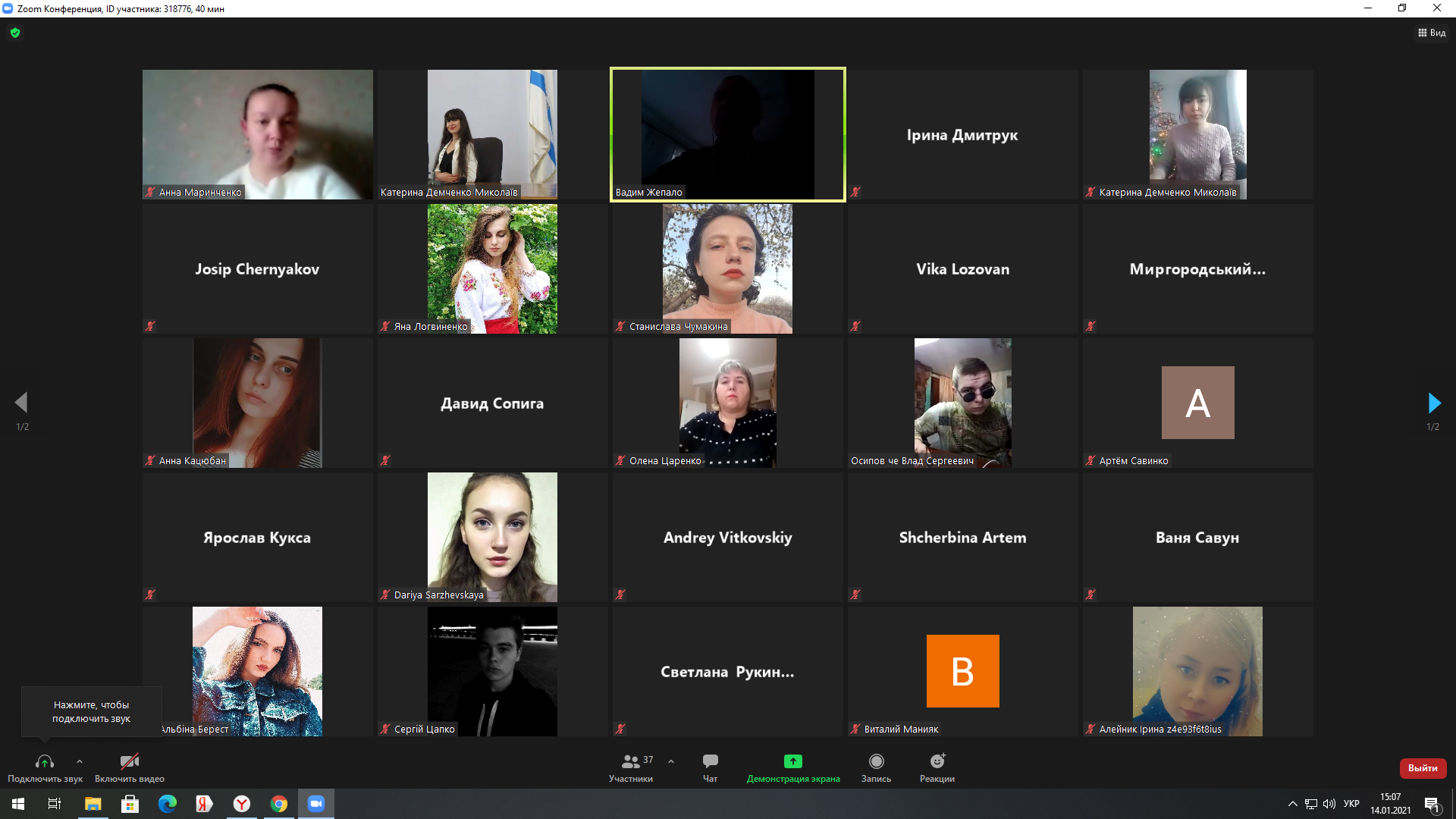Open the Chat window
The width and height of the screenshot is (1456, 819).
click(710, 767)
